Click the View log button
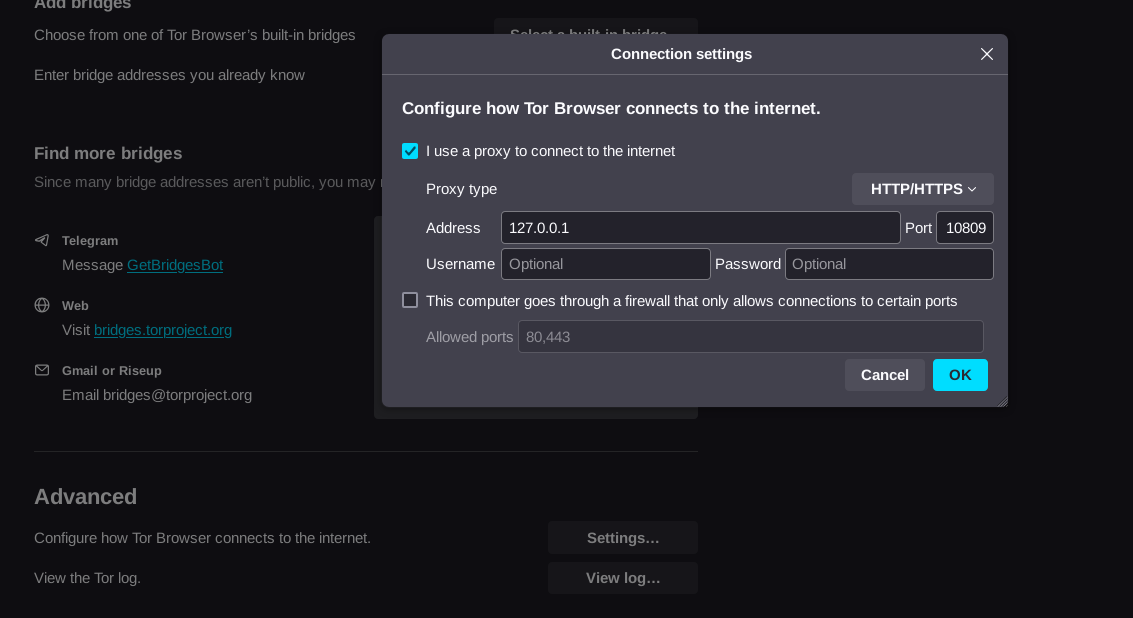This screenshot has height=618, width=1133. (x=622, y=578)
